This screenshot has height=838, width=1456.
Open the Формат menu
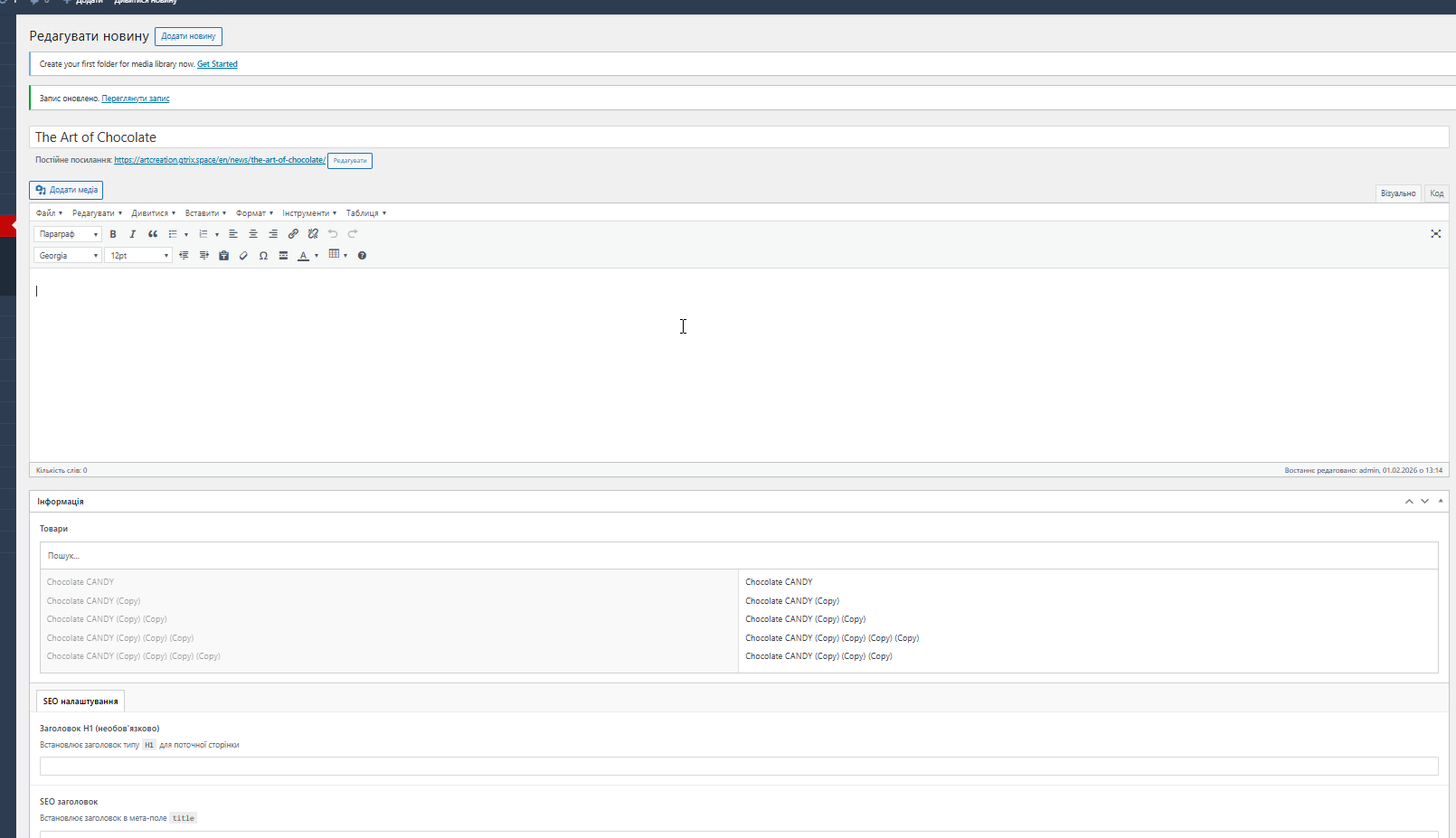click(x=254, y=213)
